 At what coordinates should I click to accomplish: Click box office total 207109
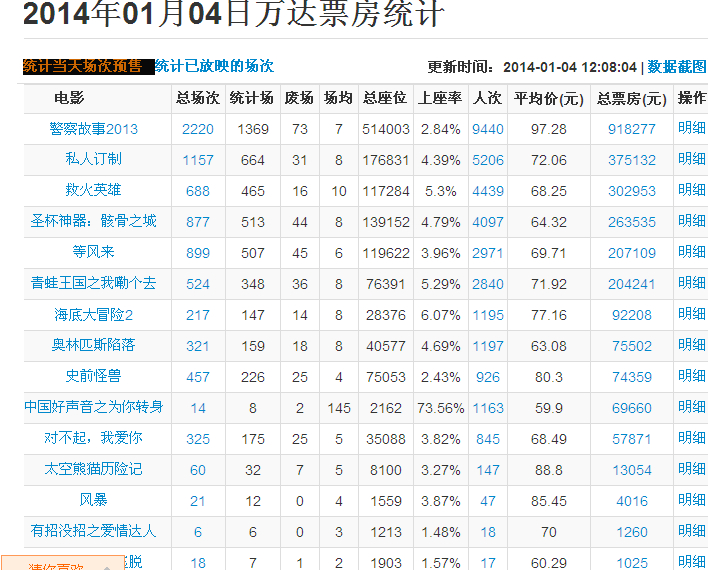pos(632,253)
